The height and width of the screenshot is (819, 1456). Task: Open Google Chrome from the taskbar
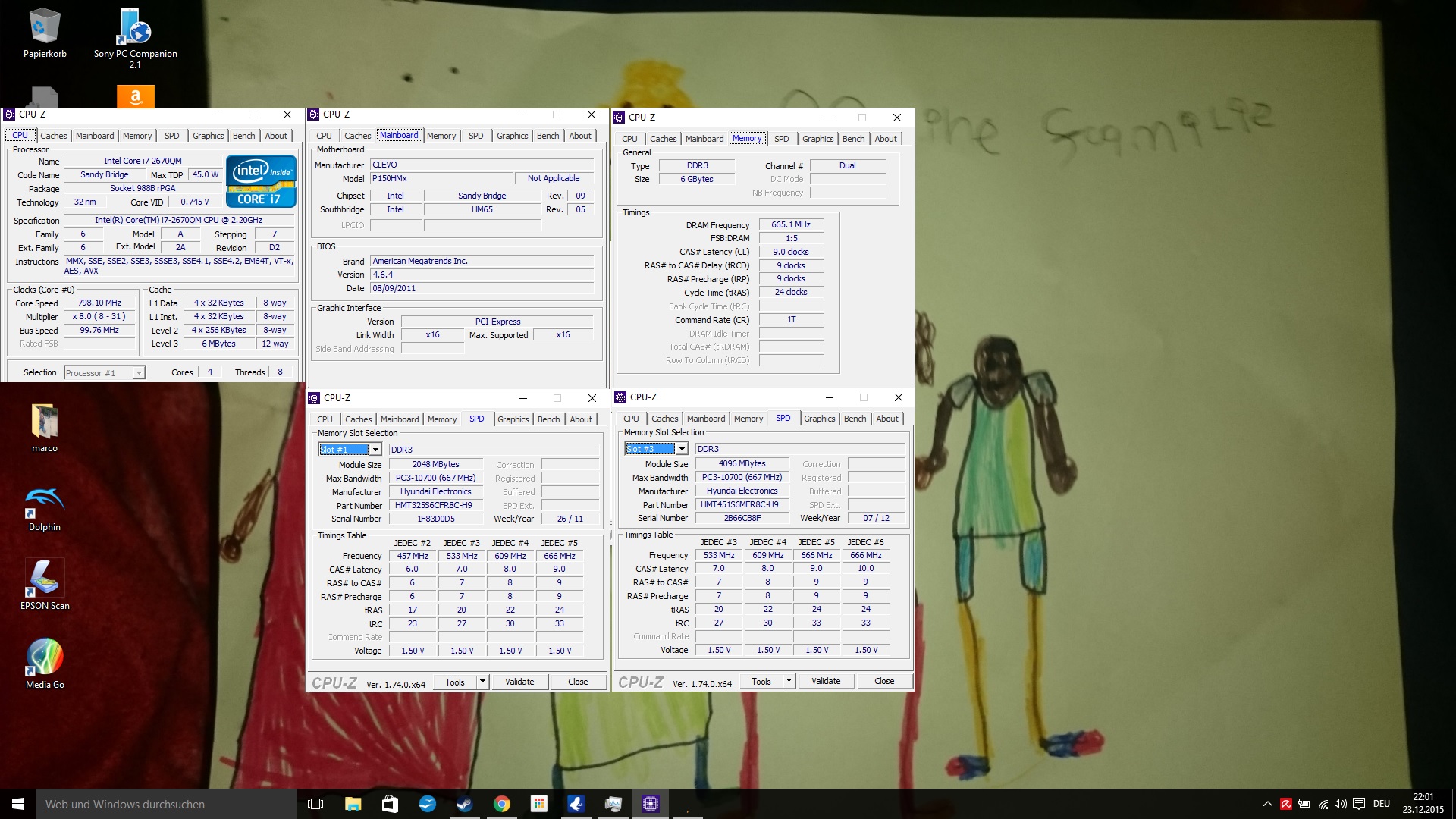pyautogui.click(x=501, y=804)
